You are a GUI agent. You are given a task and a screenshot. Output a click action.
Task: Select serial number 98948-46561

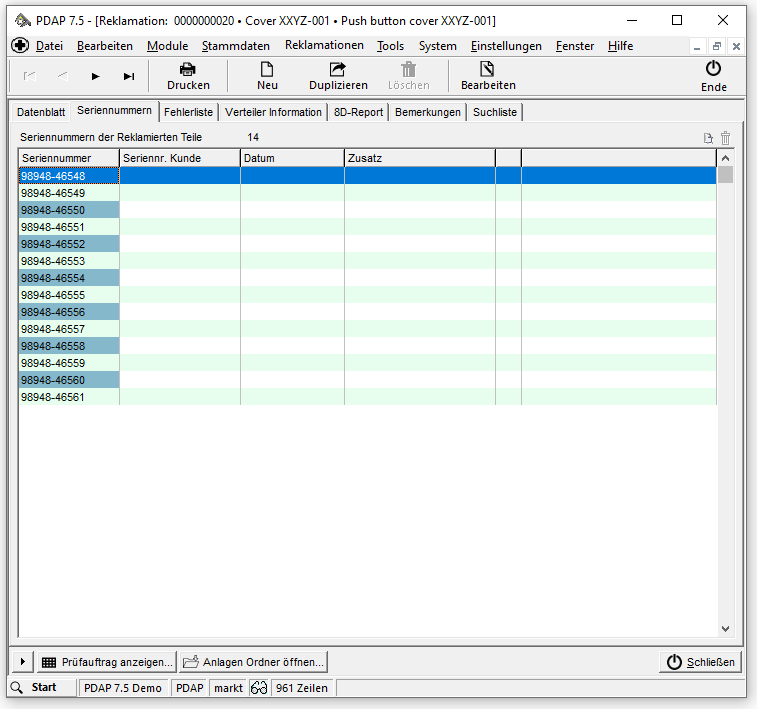pyautogui.click(x=69, y=397)
